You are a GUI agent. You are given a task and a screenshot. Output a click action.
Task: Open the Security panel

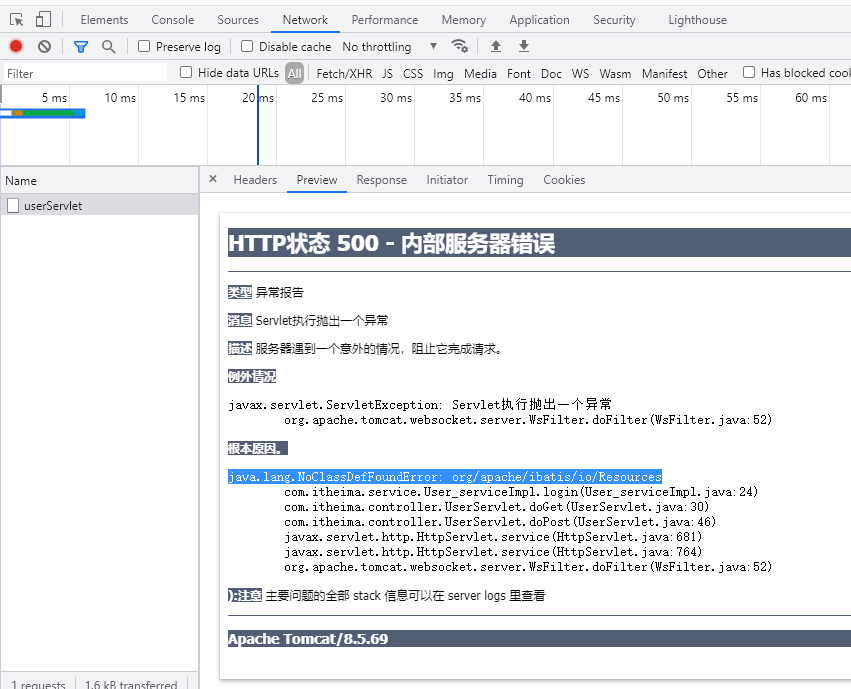[614, 20]
